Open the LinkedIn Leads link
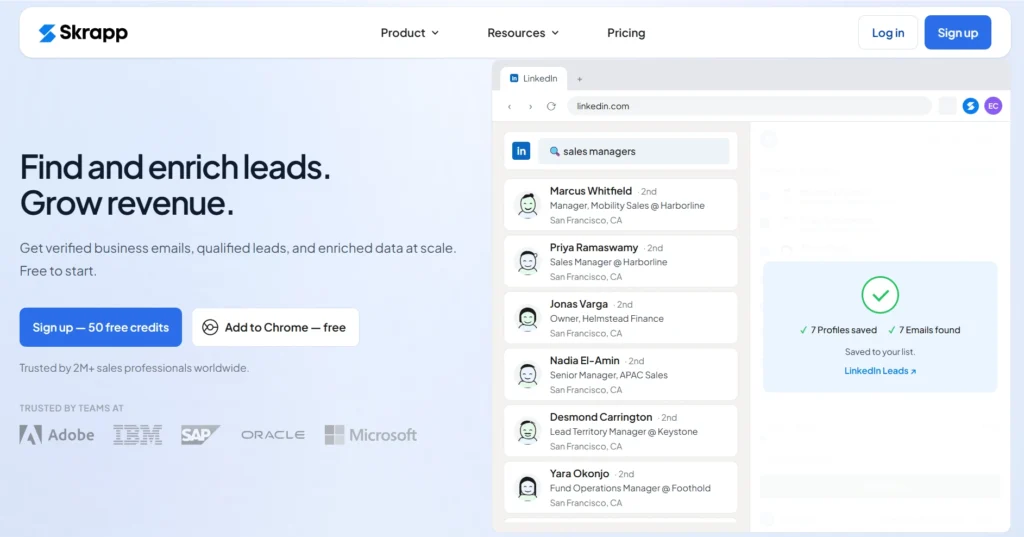The width and height of the screenshot is (1024, 537). [880, 370]
